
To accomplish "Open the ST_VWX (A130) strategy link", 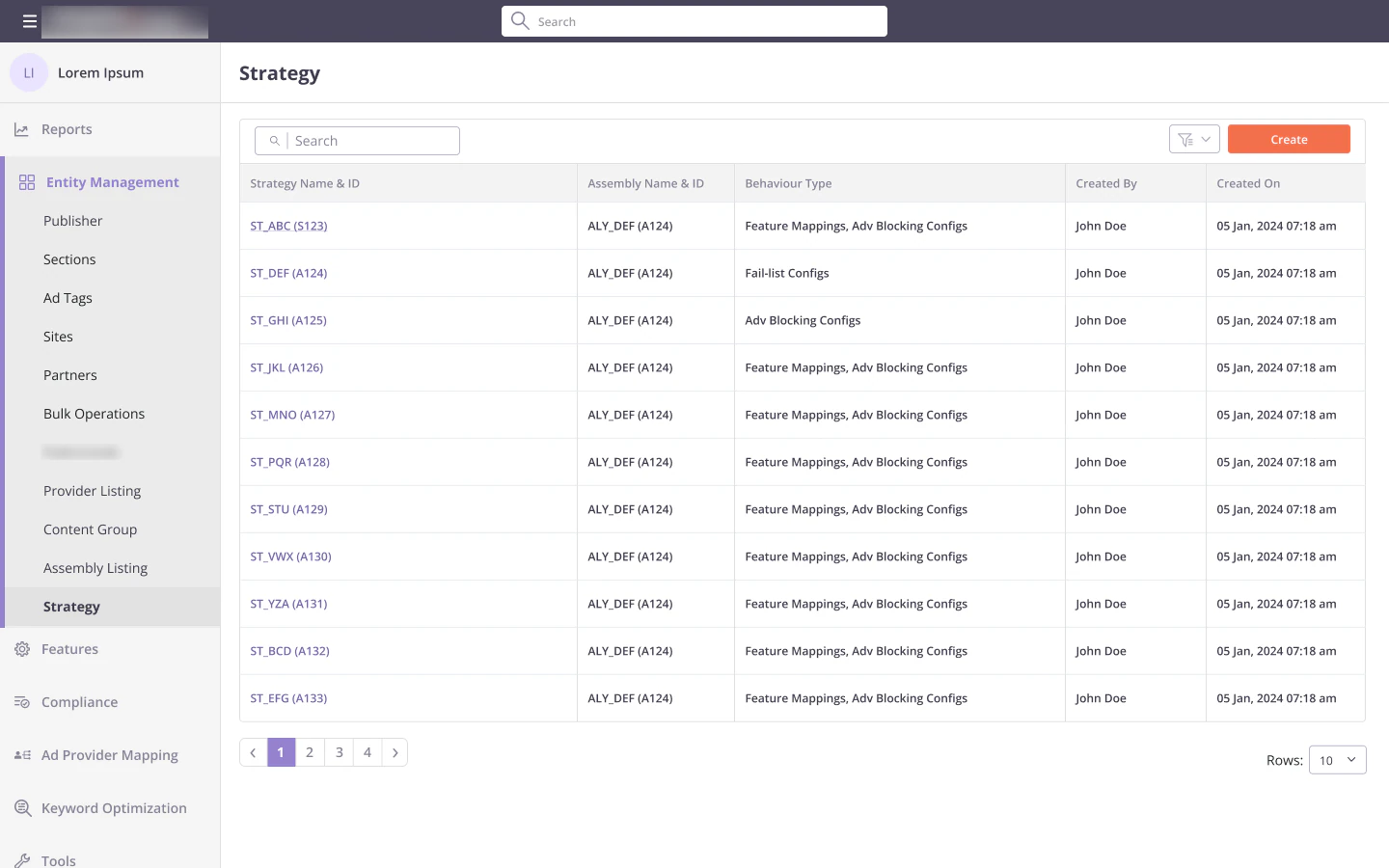I will pos(290,556).
